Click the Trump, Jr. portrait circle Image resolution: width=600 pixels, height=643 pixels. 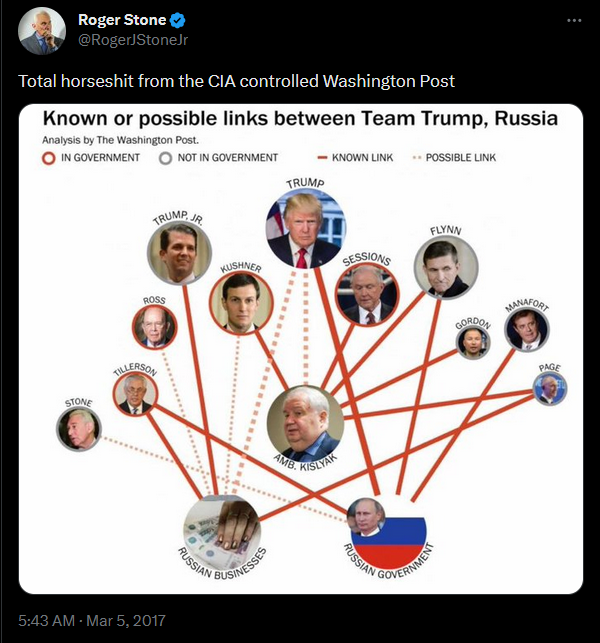(180, 253)
